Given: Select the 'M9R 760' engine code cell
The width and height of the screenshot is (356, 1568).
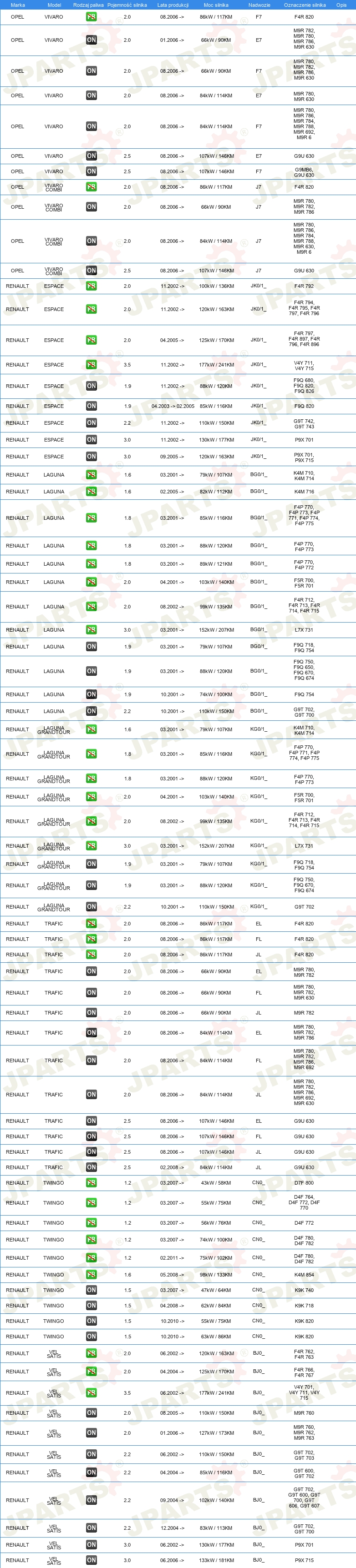Looking at the screenshot, I should click(x=304, y=1413).
